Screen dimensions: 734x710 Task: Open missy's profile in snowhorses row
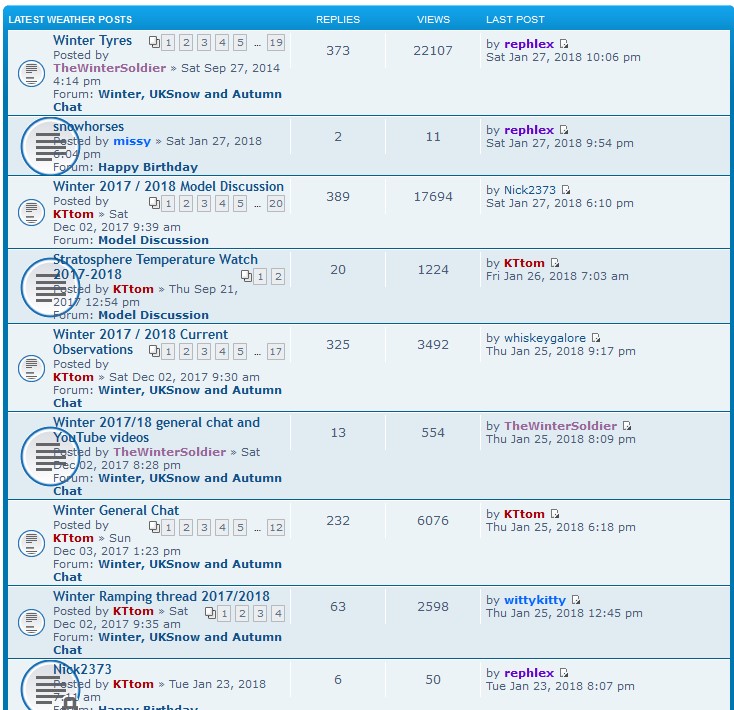[132, 141]
